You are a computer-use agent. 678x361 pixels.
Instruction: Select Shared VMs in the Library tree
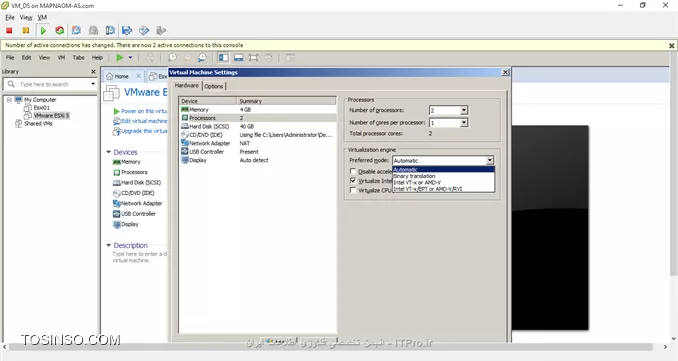38,123
